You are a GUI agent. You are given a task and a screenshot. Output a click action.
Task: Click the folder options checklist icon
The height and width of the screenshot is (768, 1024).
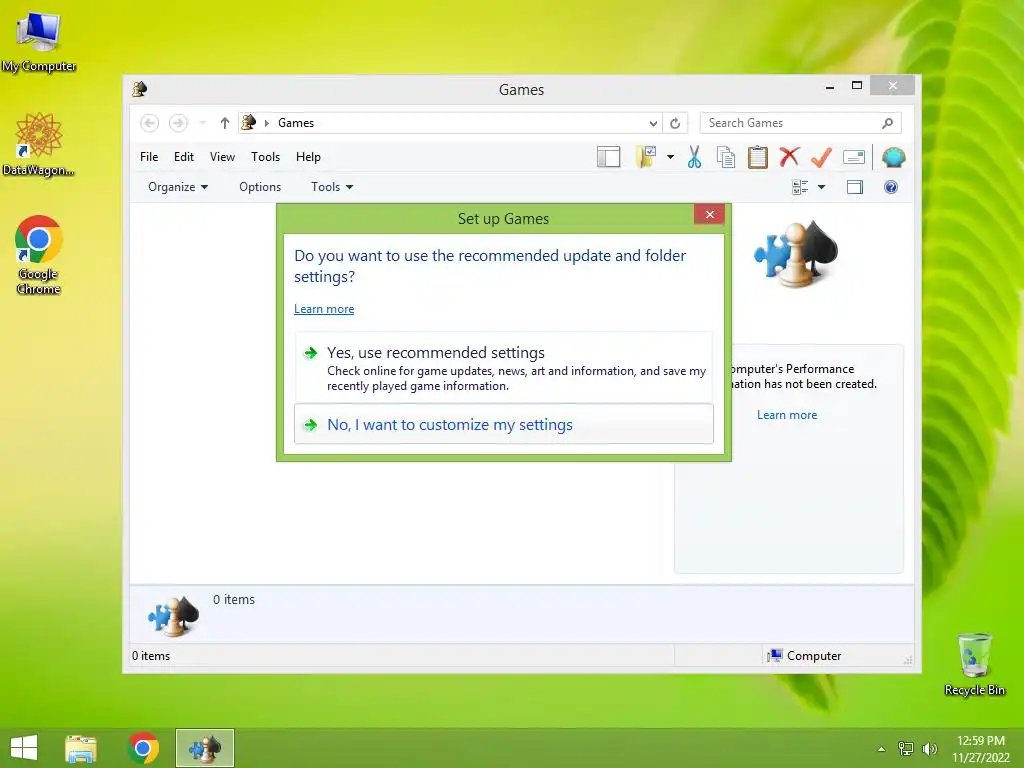coord(646,157)
